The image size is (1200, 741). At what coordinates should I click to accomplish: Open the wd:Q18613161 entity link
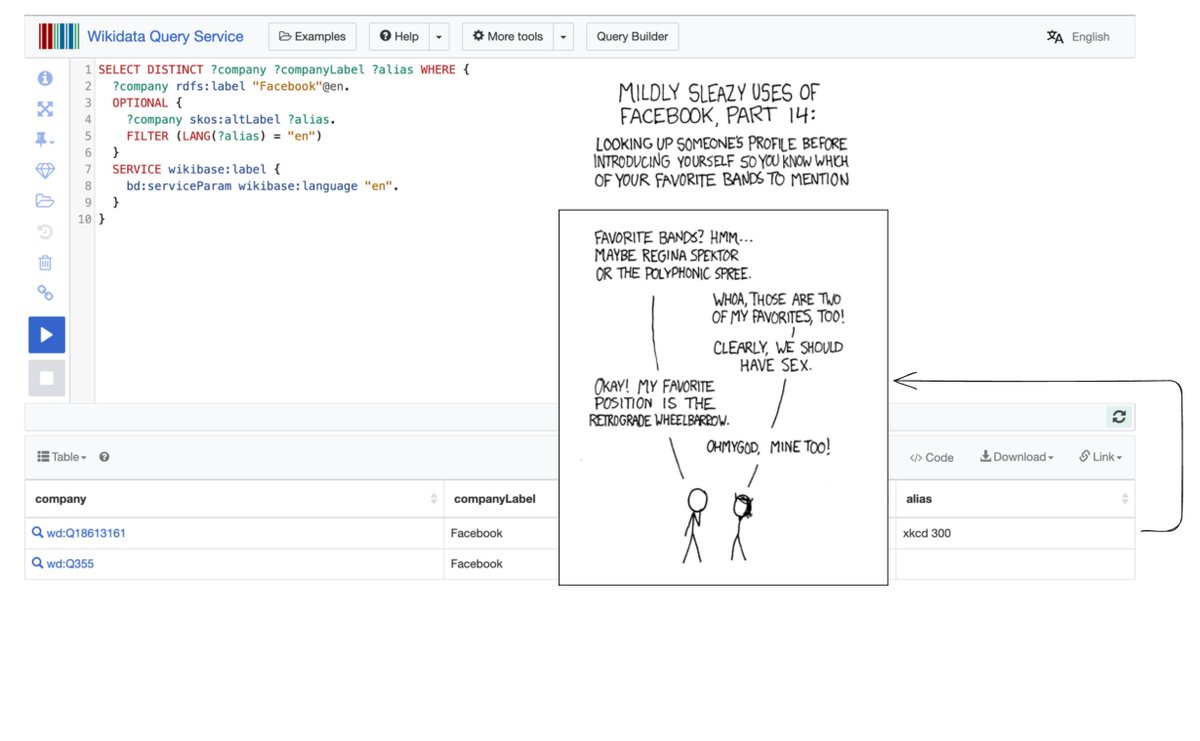(86, 533)
